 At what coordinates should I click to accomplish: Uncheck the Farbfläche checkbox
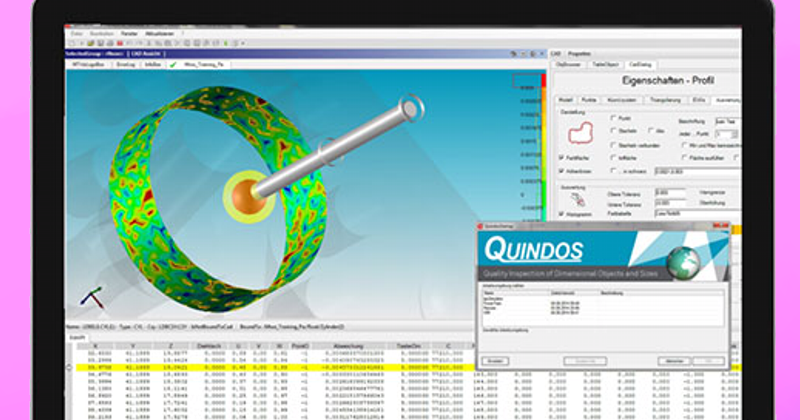coord(562,158)
